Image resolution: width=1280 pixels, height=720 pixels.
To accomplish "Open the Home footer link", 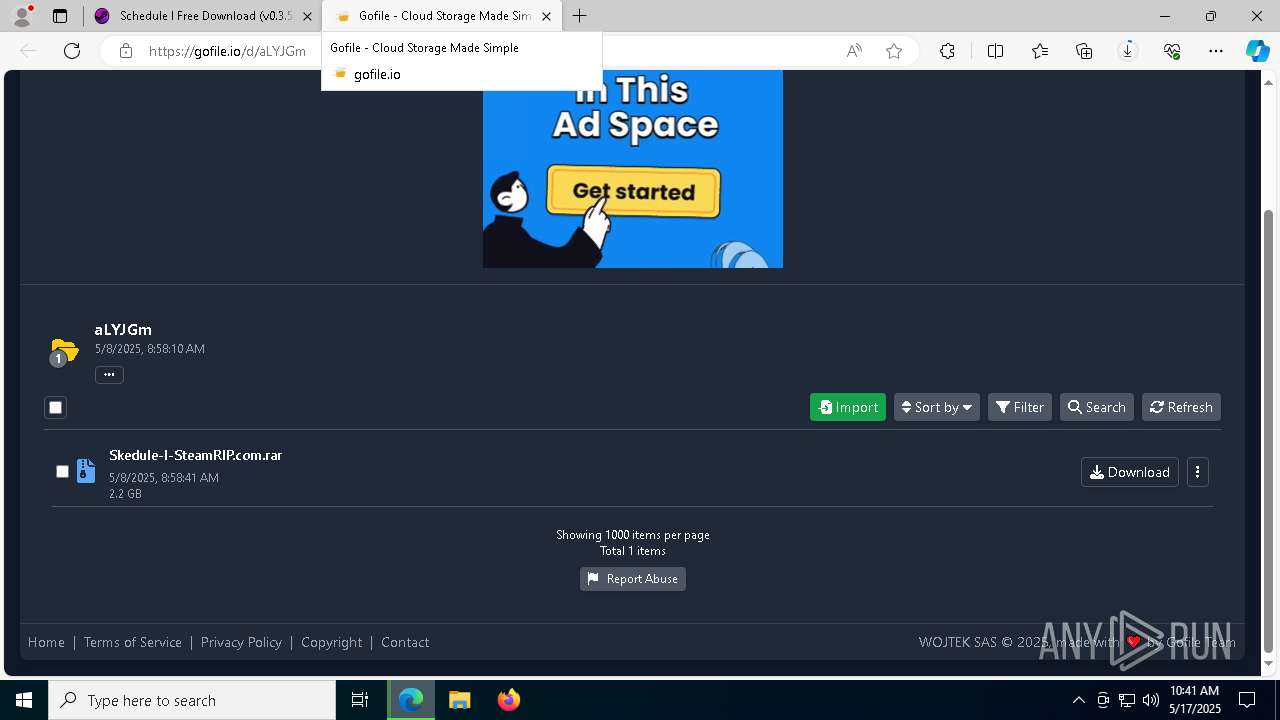I will click(46, 642).
